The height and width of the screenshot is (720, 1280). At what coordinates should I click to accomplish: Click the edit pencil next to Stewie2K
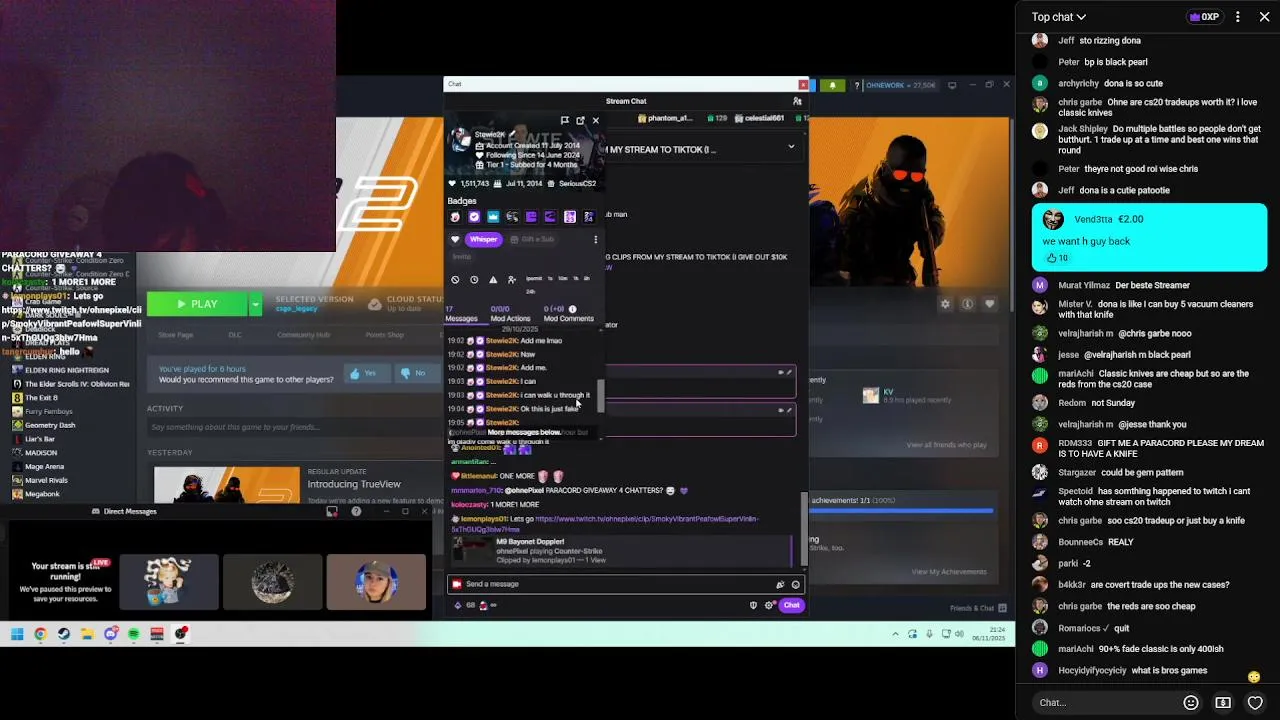pyautogui.click(x=513, y=134)
